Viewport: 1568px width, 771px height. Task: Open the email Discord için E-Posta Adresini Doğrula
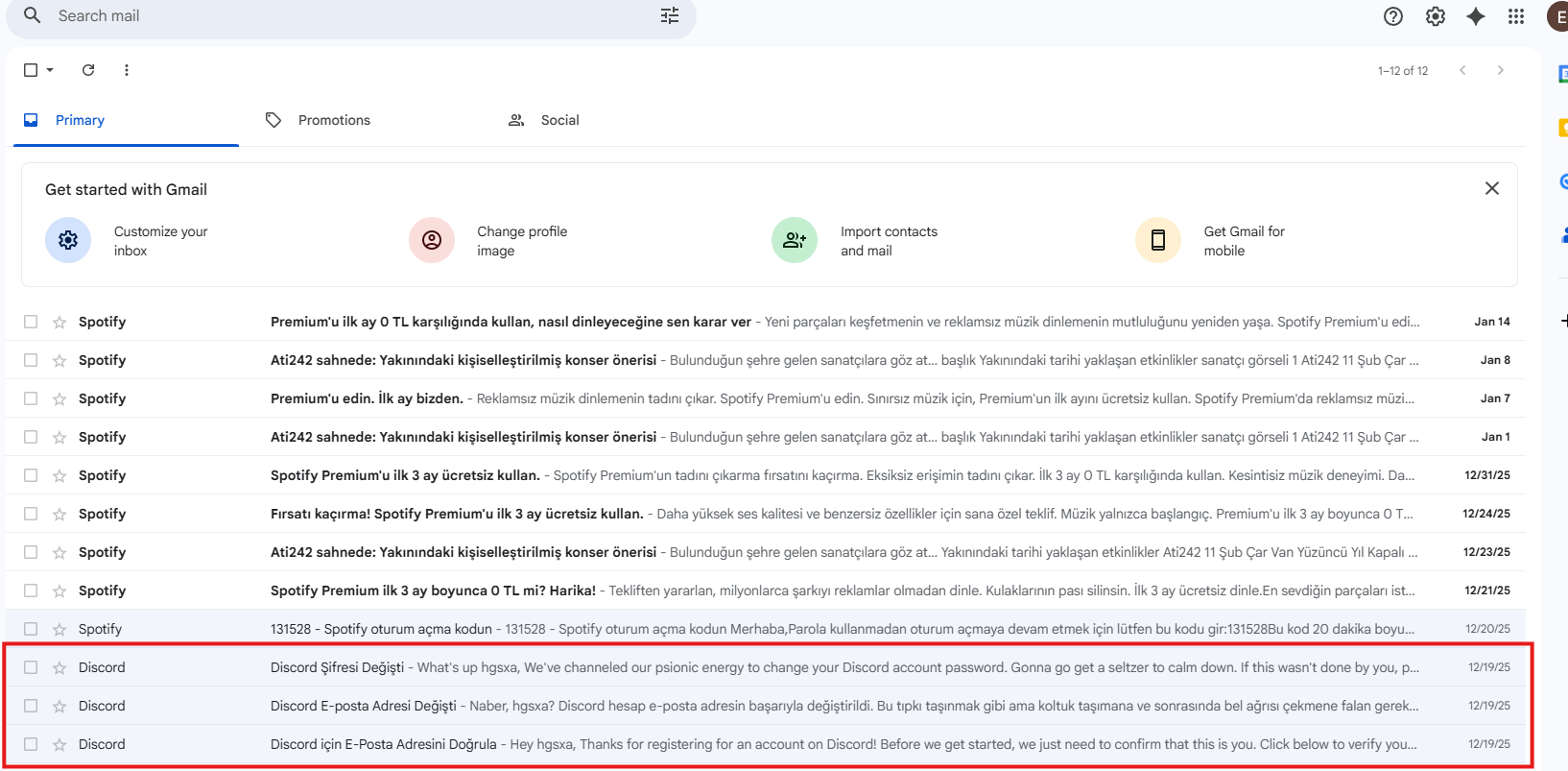coord(766,744)
